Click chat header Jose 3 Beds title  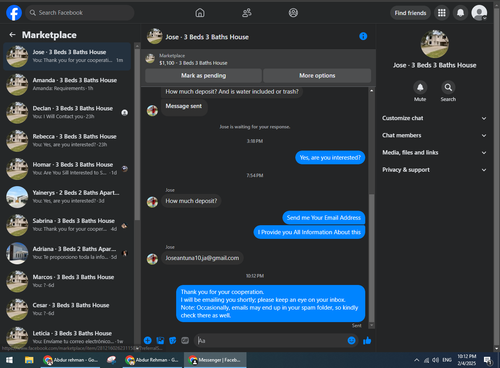pos(207,37)
